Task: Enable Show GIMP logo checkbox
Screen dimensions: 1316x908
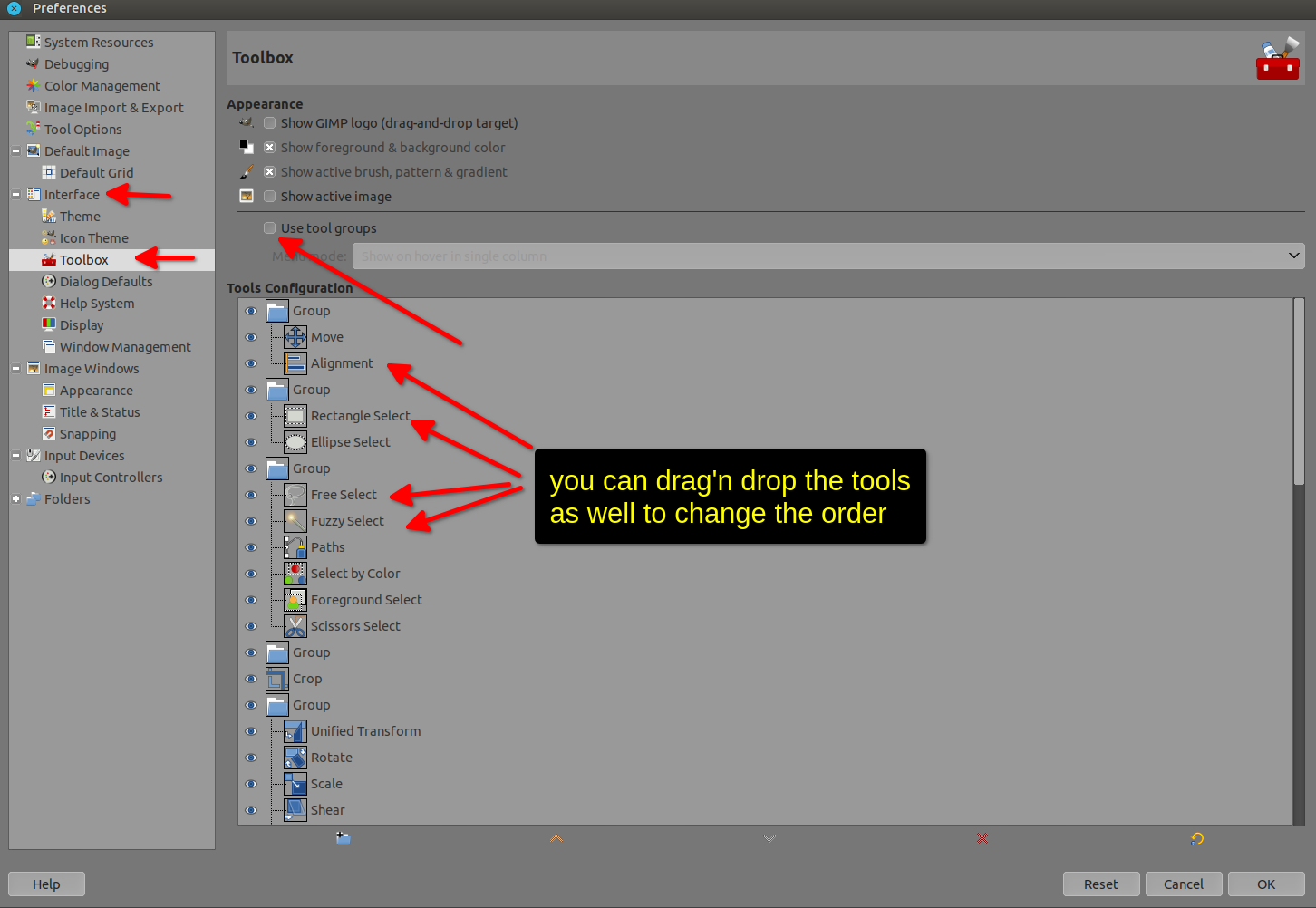Action: 269,123
